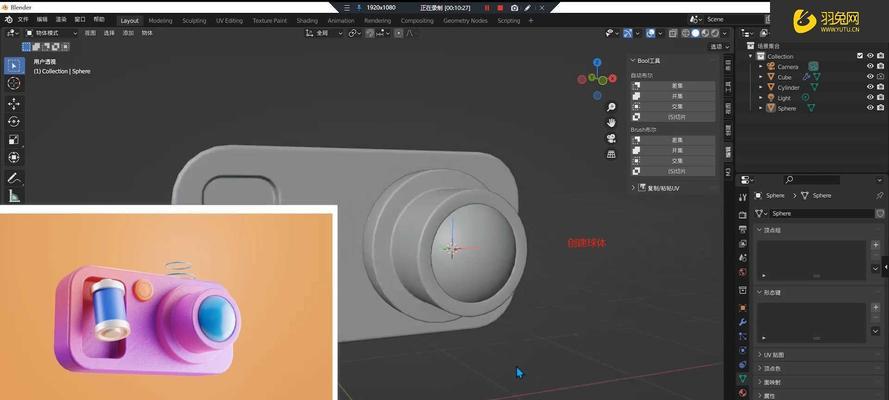Open the Material properties tab
The image size is (889, 400).
[743, 392]
